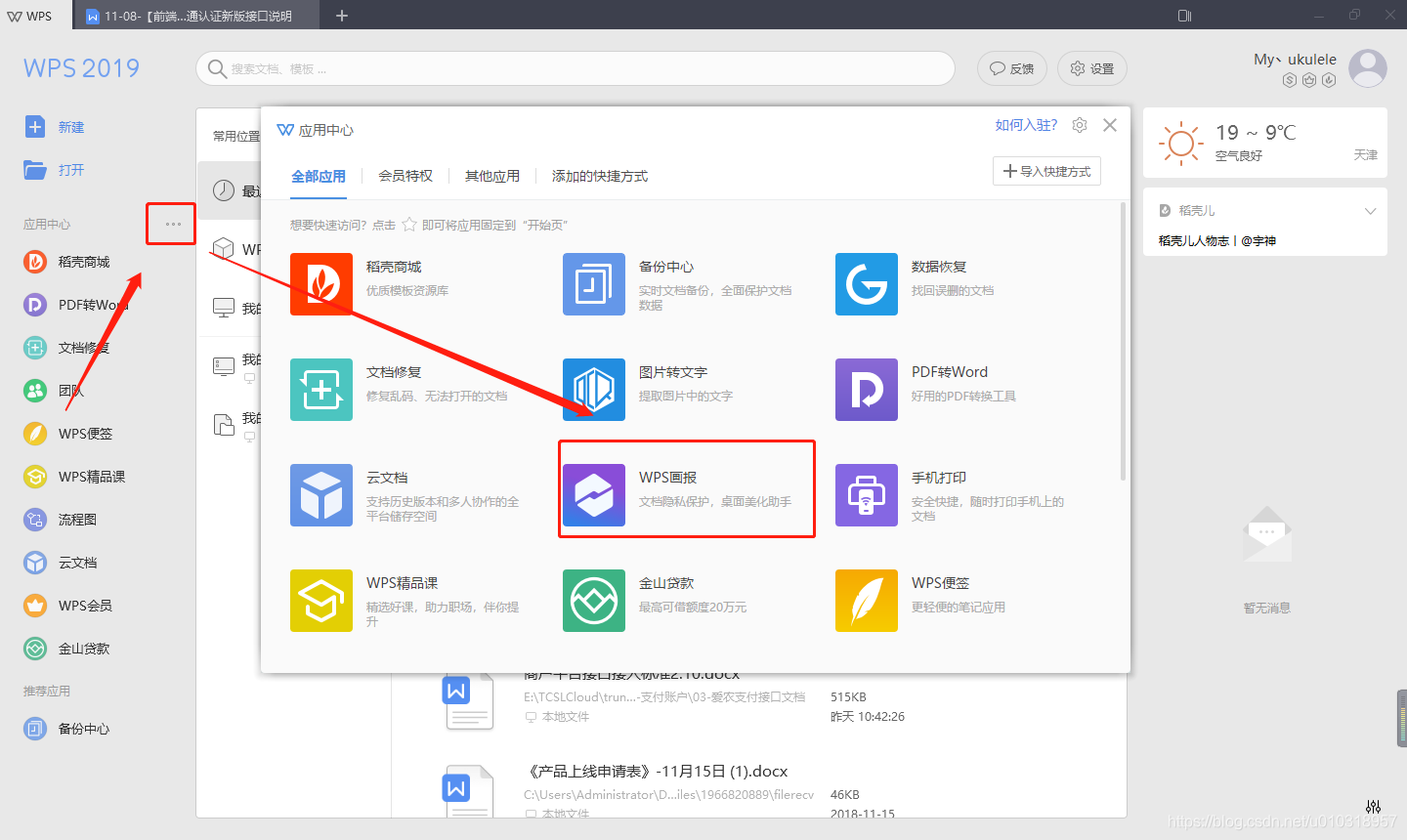This screenshot has height=840, width=1407.
Task: Click app center vertical scrollbar
Action: (1123, 341)
